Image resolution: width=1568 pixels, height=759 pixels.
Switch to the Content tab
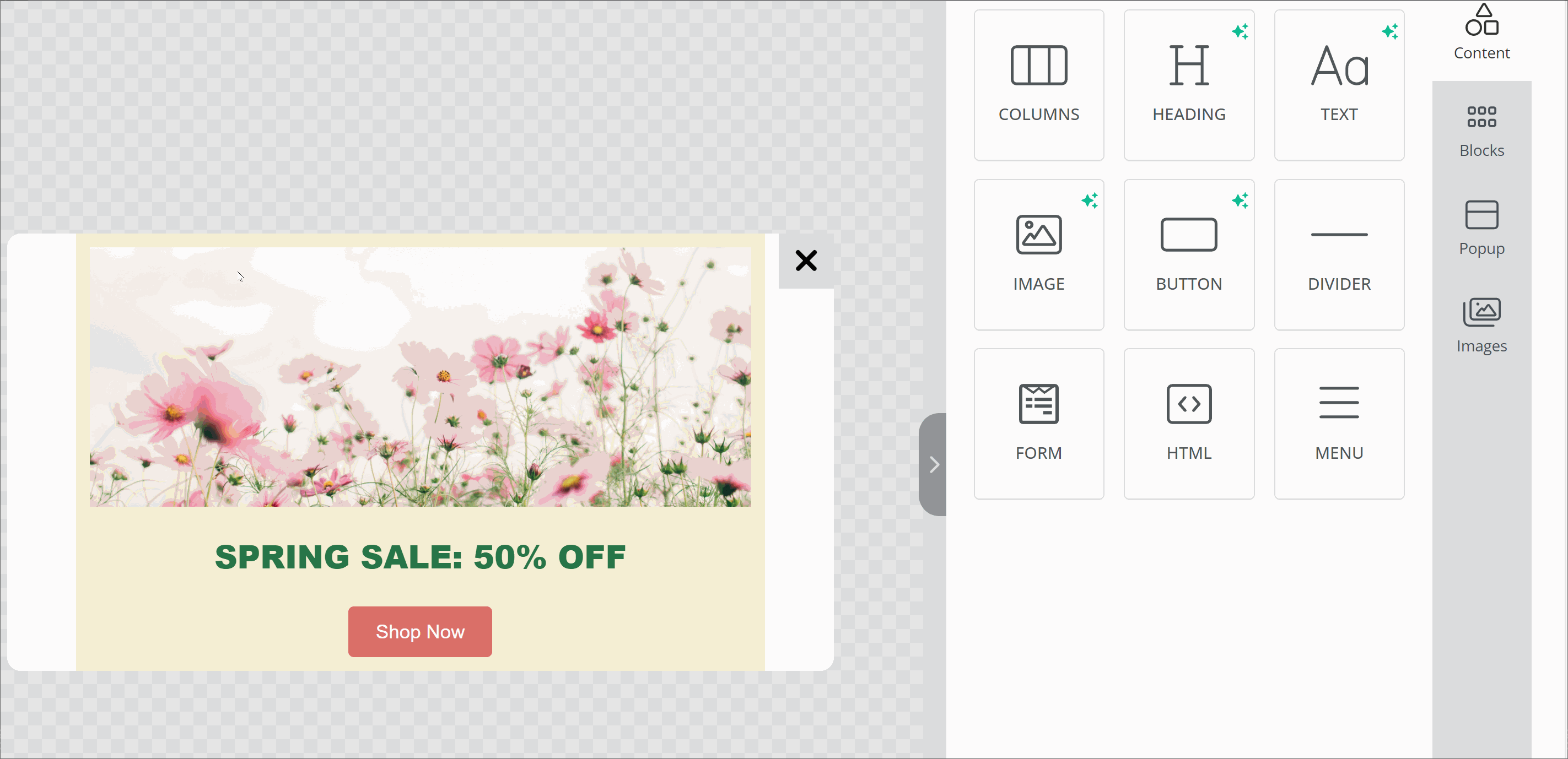click(x=1481, y=34)
